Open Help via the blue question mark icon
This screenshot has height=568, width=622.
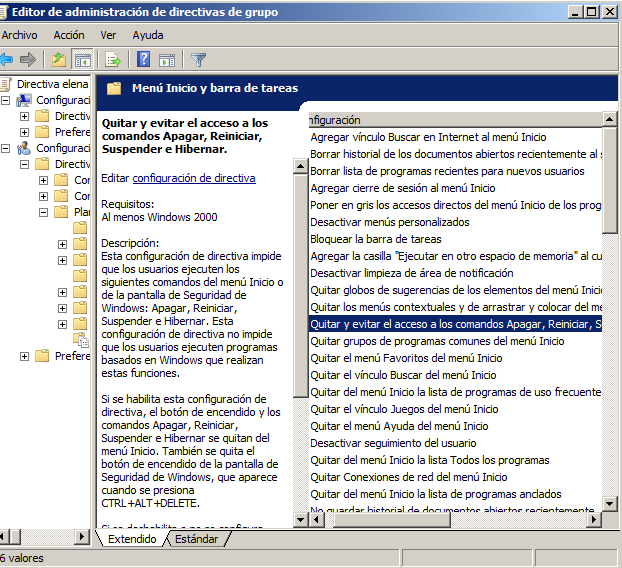pyautogui.click(x=144, y=60)
